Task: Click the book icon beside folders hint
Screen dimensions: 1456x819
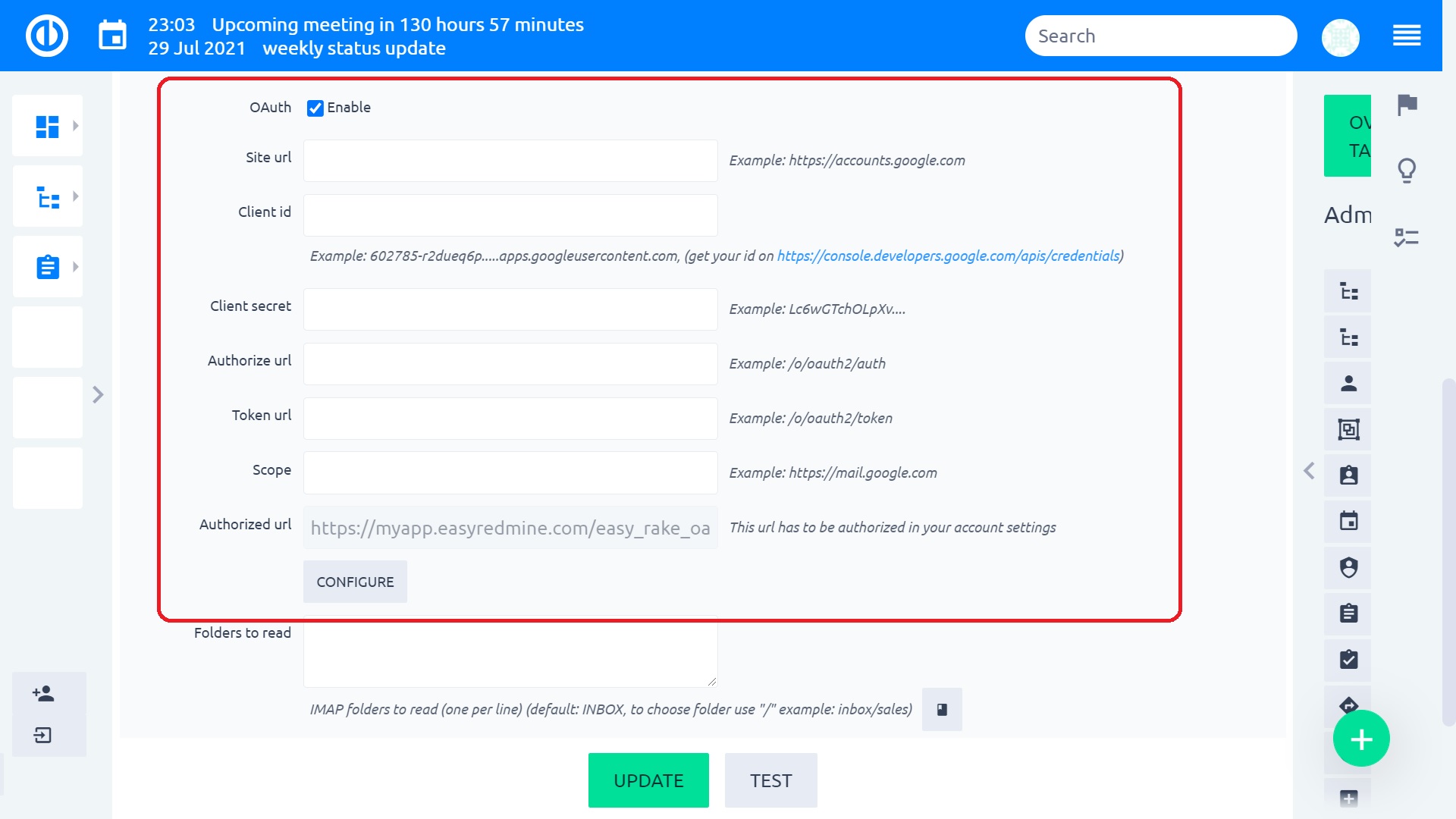Action: coord(942,709)
